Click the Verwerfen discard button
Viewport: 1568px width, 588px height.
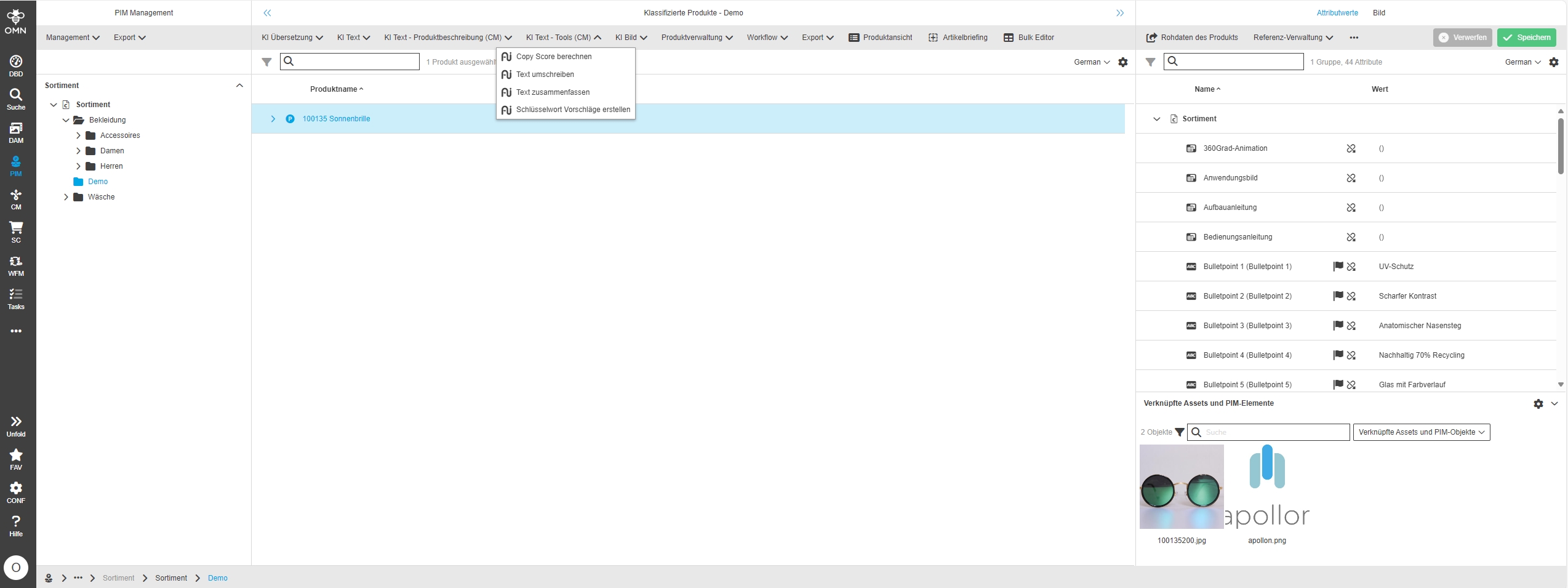pos(1463,38)
